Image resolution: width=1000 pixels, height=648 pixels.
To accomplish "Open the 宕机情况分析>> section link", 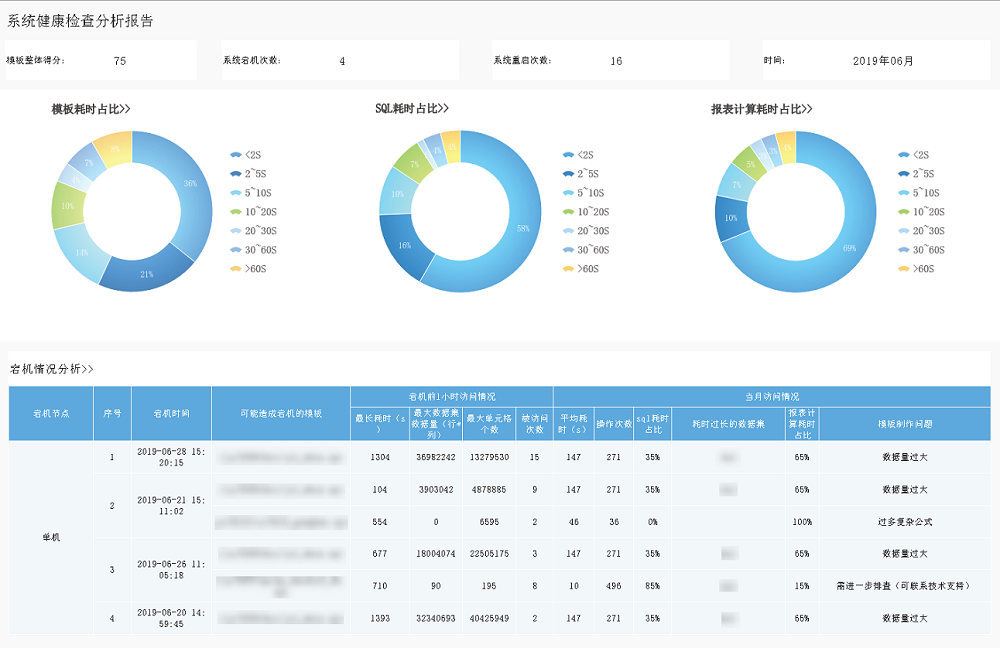I will 52,369.
